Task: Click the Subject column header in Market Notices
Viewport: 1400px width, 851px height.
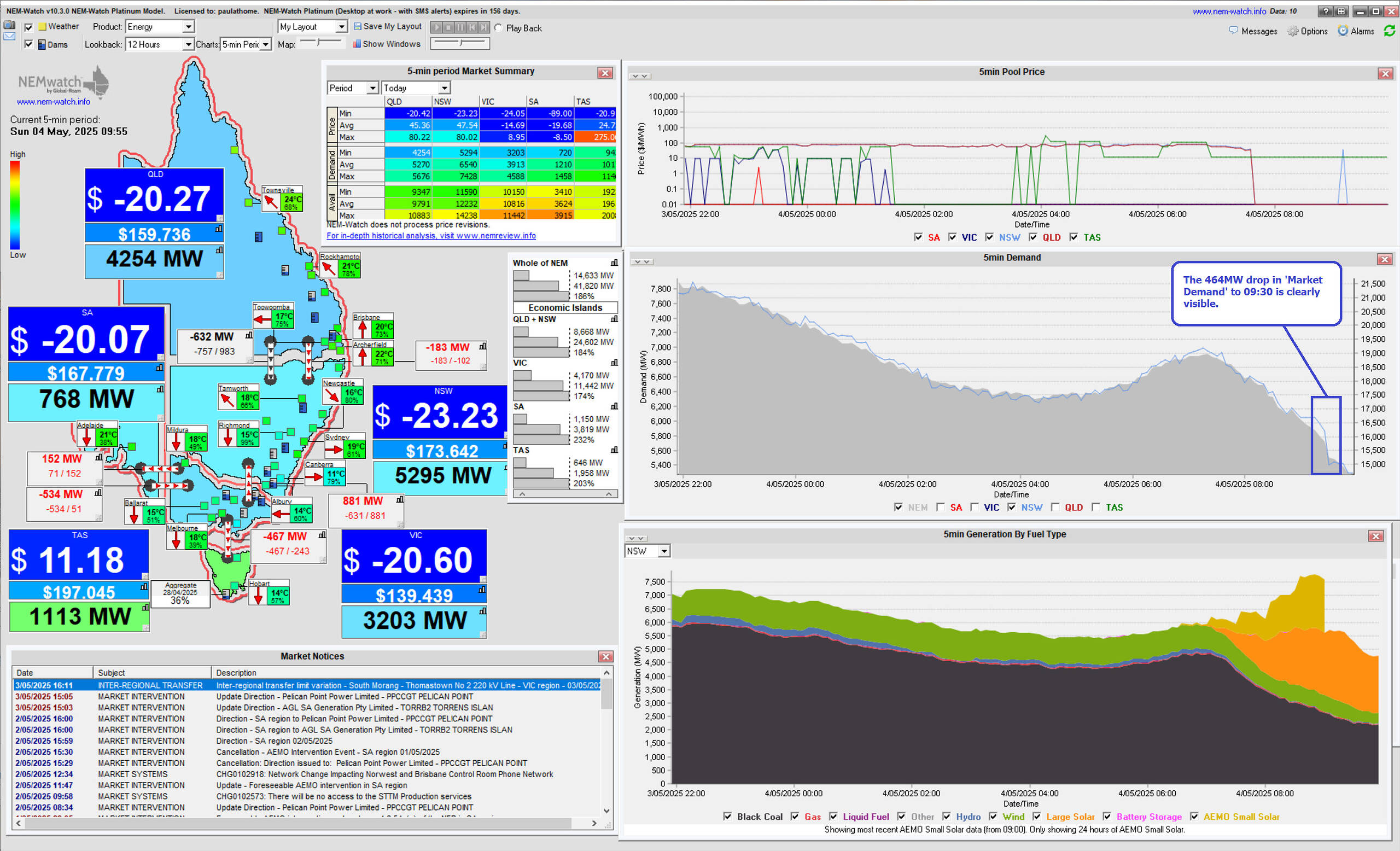Action: (152, 673)
